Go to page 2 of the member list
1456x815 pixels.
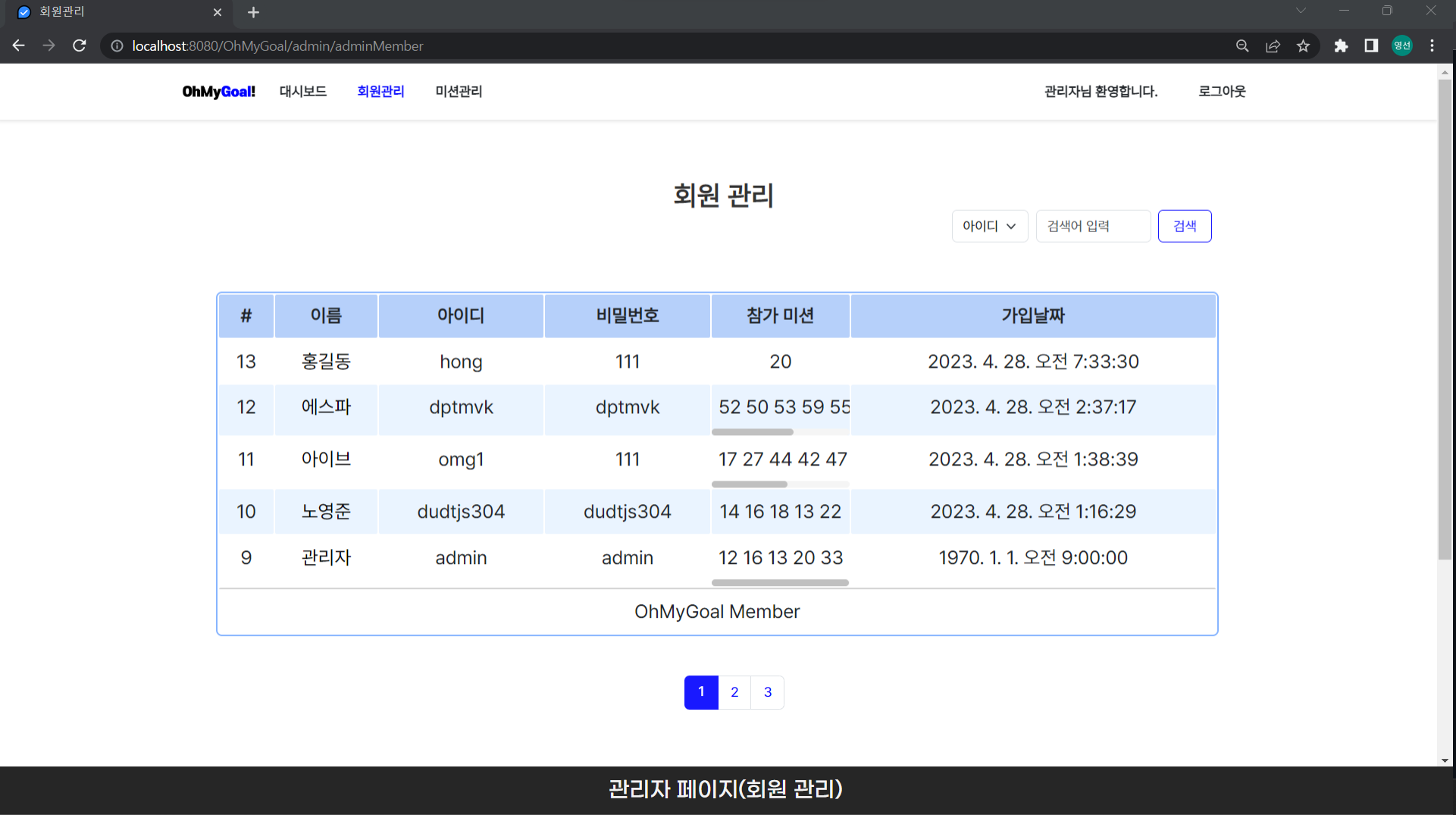pyautogui.click(x=734, y=692)
